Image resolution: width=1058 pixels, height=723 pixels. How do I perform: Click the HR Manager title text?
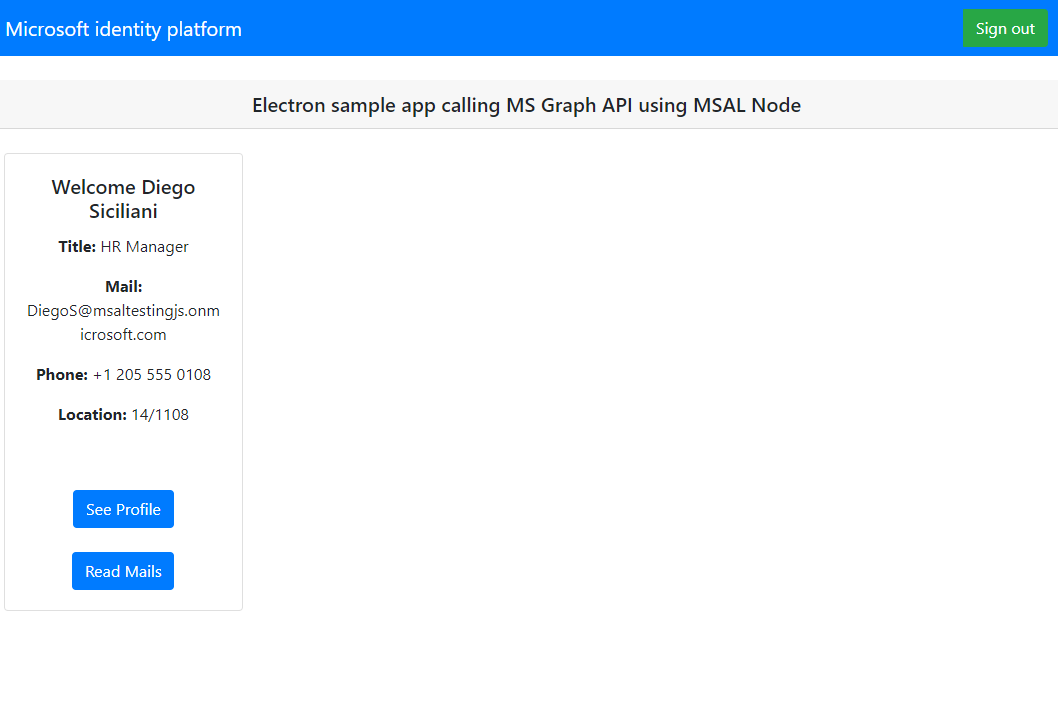tap(143, 246)
